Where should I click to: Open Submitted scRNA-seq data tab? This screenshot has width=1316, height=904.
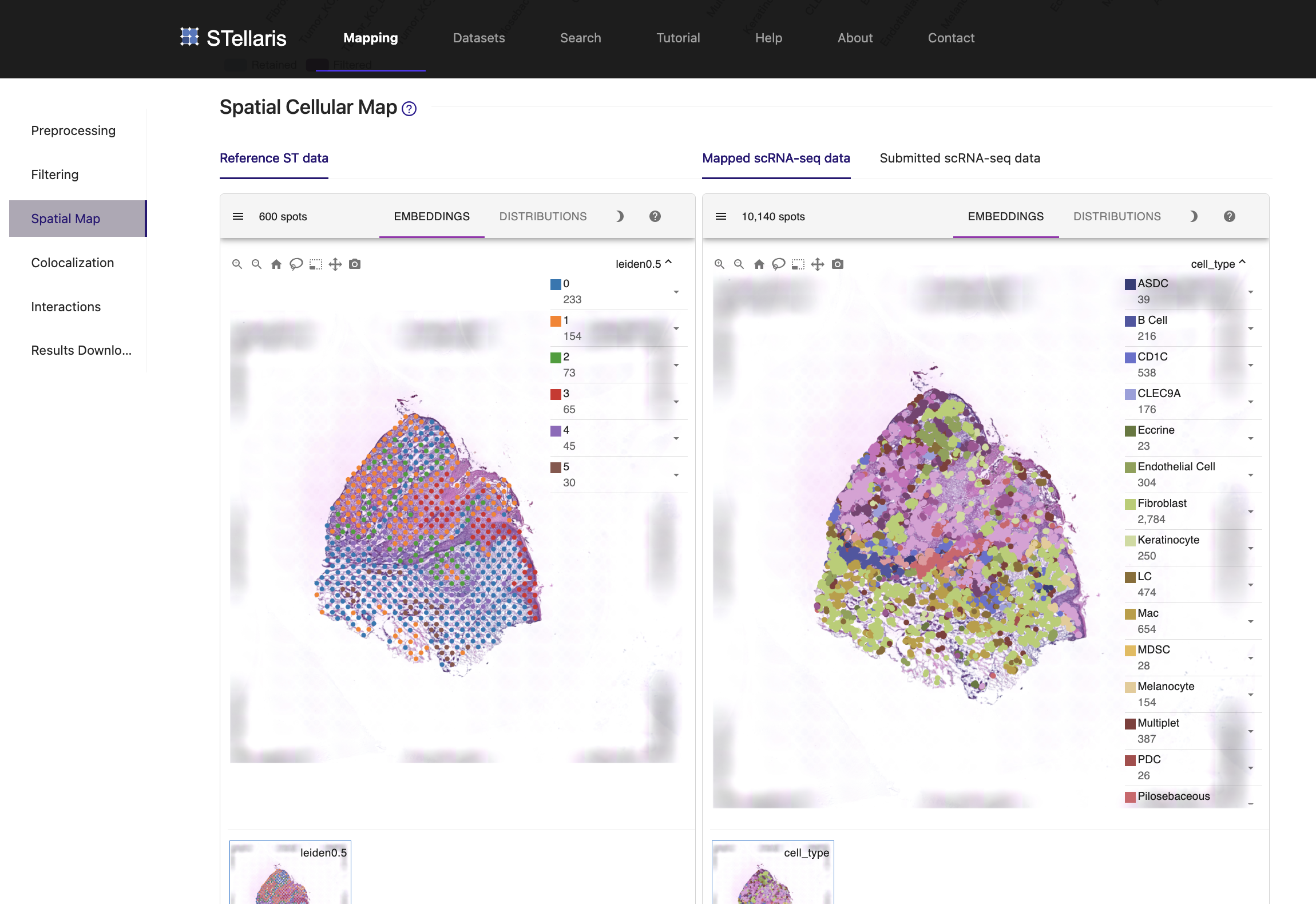(960, 158)
